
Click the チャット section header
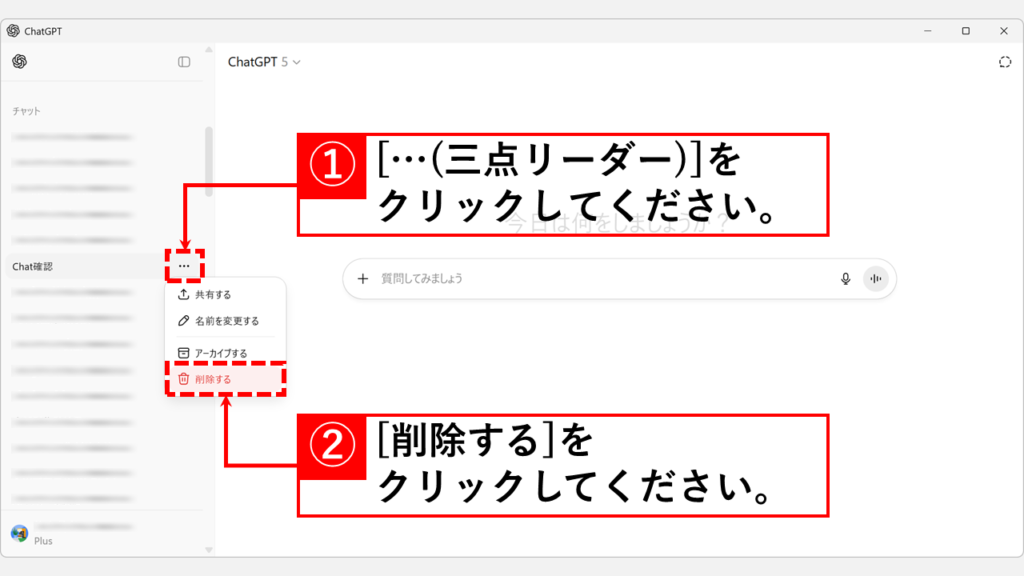[27, 111]
